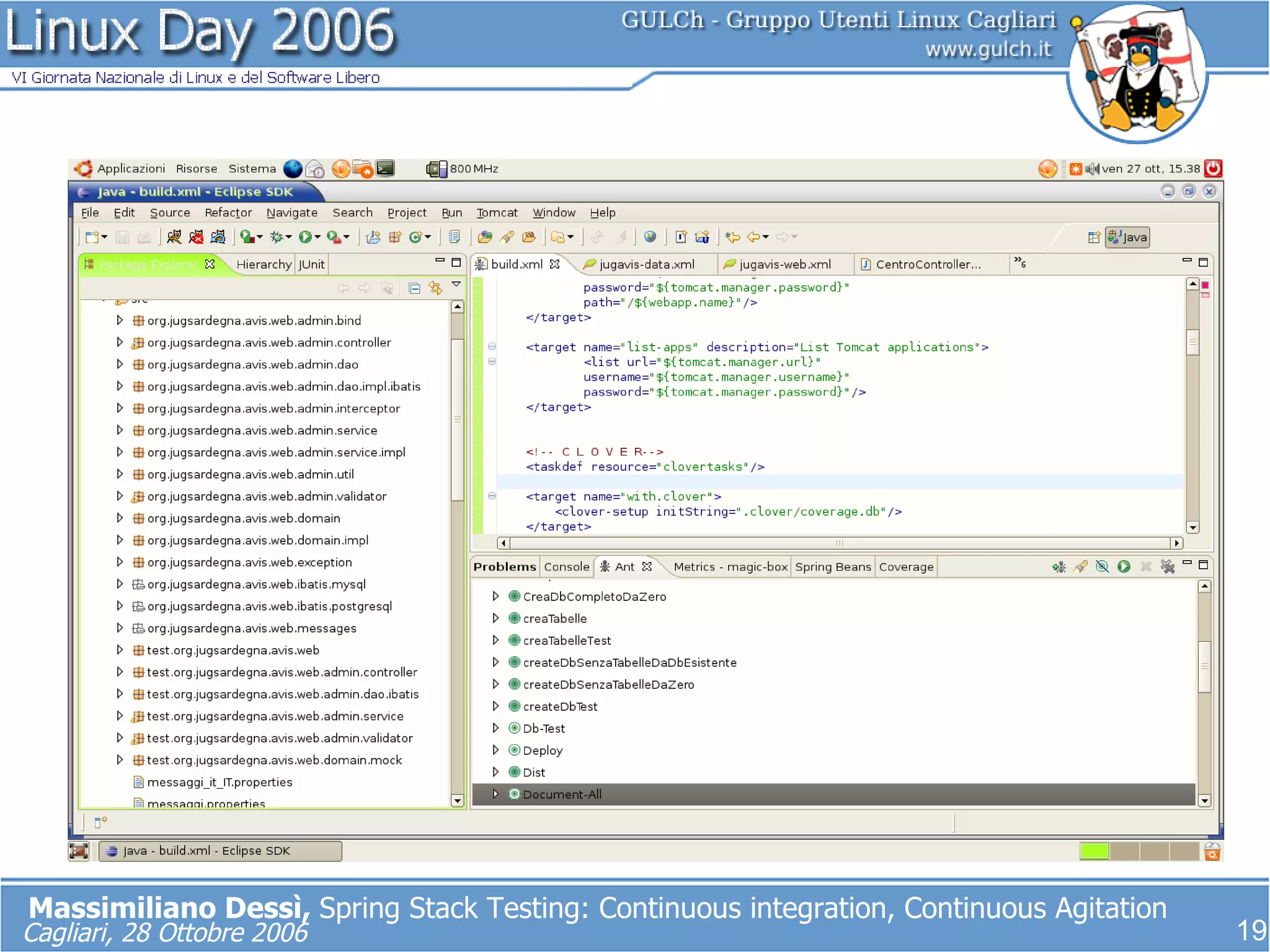1270x952 pixels.
Task: Click the New Java Project toolbar icon
Action: tap(373, 237)
